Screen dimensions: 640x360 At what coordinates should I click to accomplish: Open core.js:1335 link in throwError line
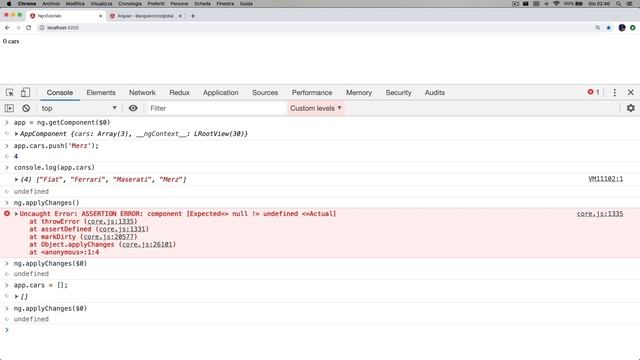tap(111, 221)
